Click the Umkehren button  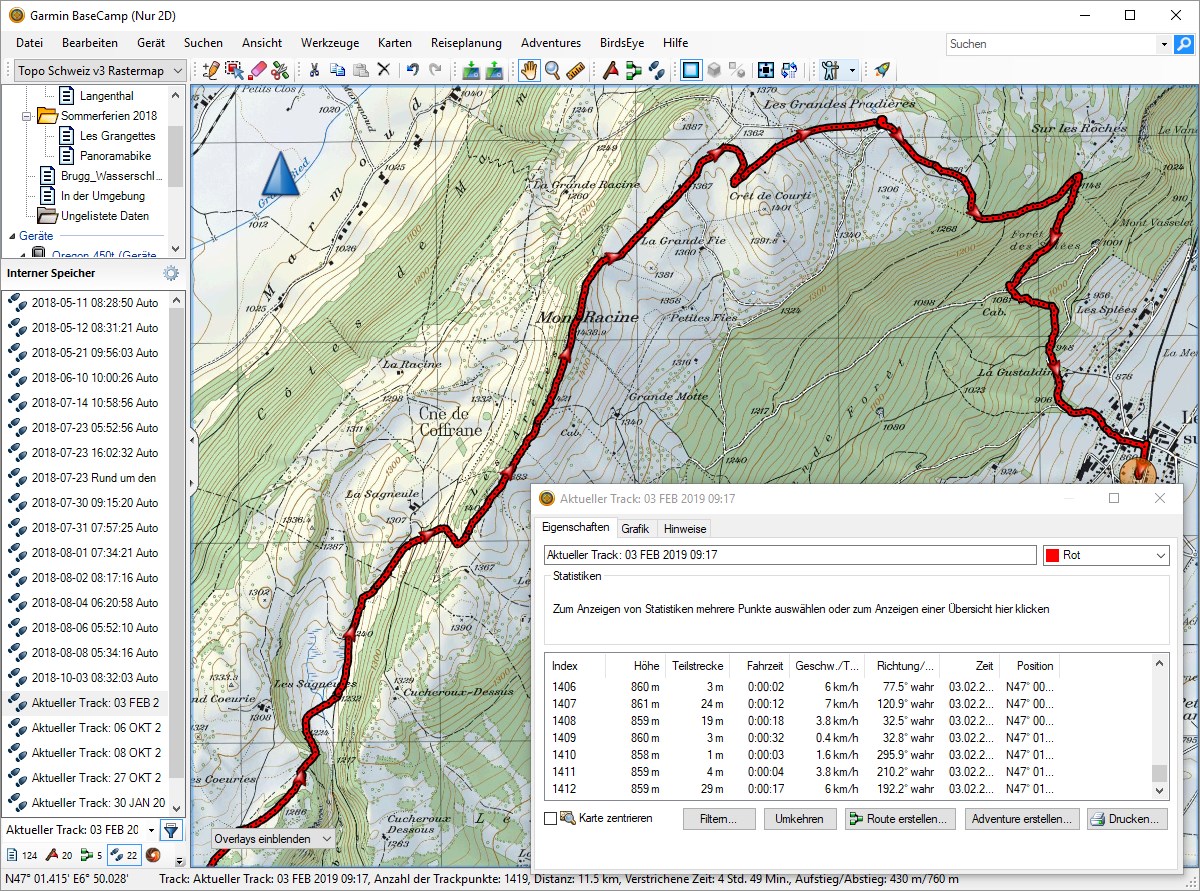(x=800, y=818)
